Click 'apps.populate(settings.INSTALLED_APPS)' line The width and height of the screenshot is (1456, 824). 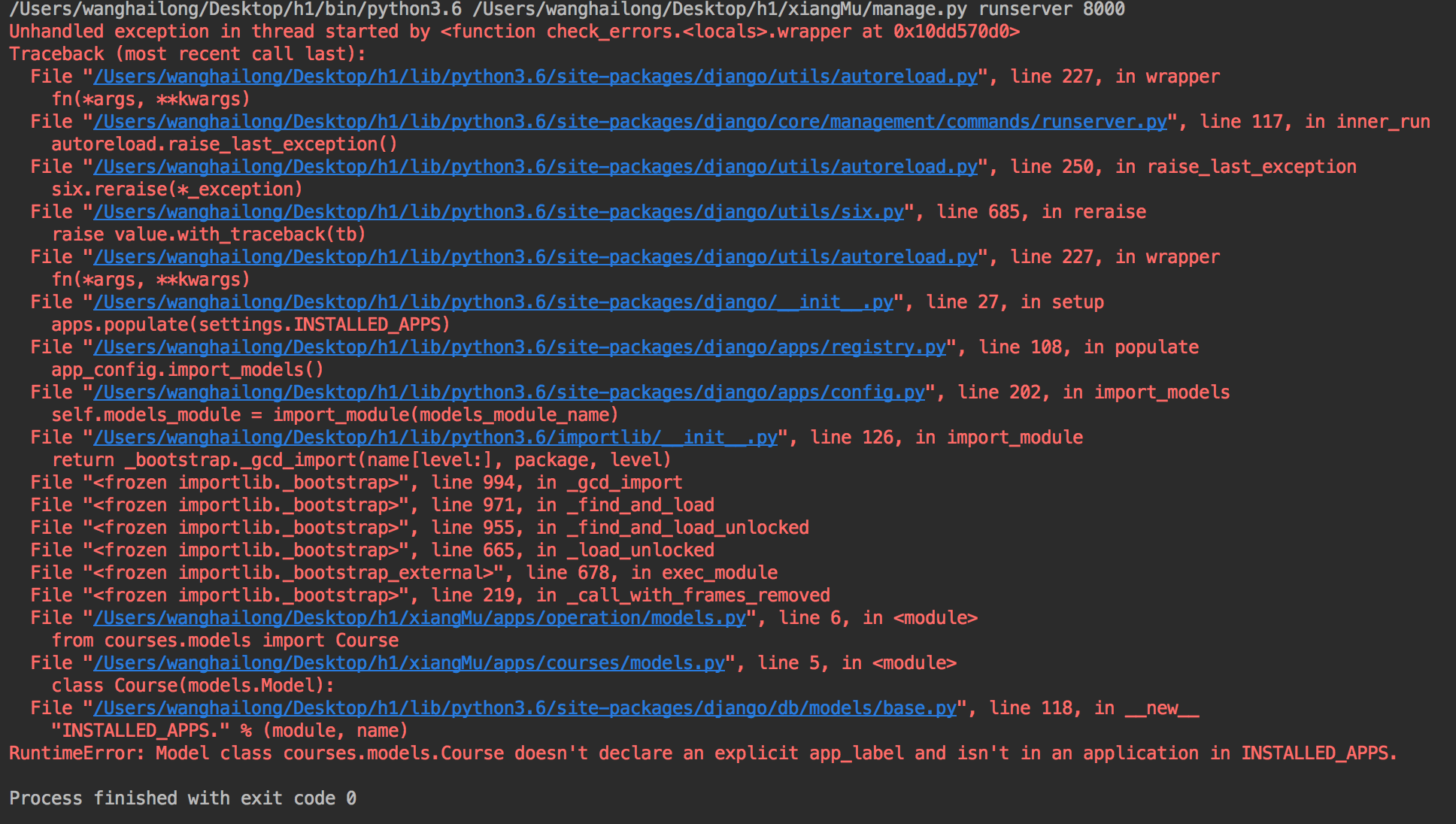click(250, 325)
